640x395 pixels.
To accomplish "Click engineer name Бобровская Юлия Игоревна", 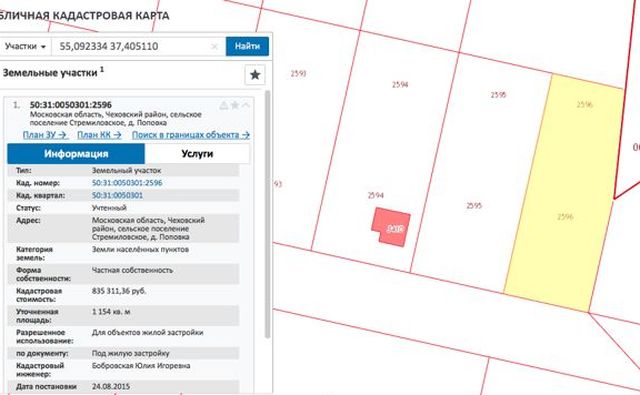I will click(x=141, y=366).
